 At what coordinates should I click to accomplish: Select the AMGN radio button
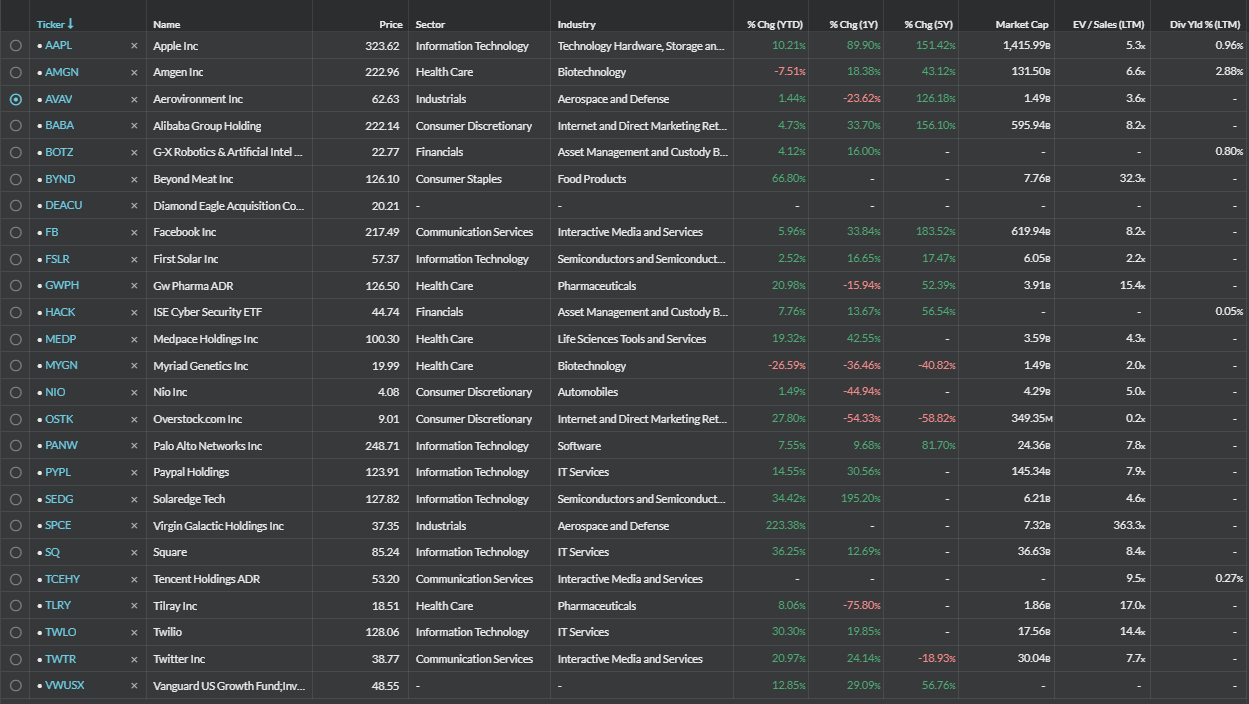15,72
